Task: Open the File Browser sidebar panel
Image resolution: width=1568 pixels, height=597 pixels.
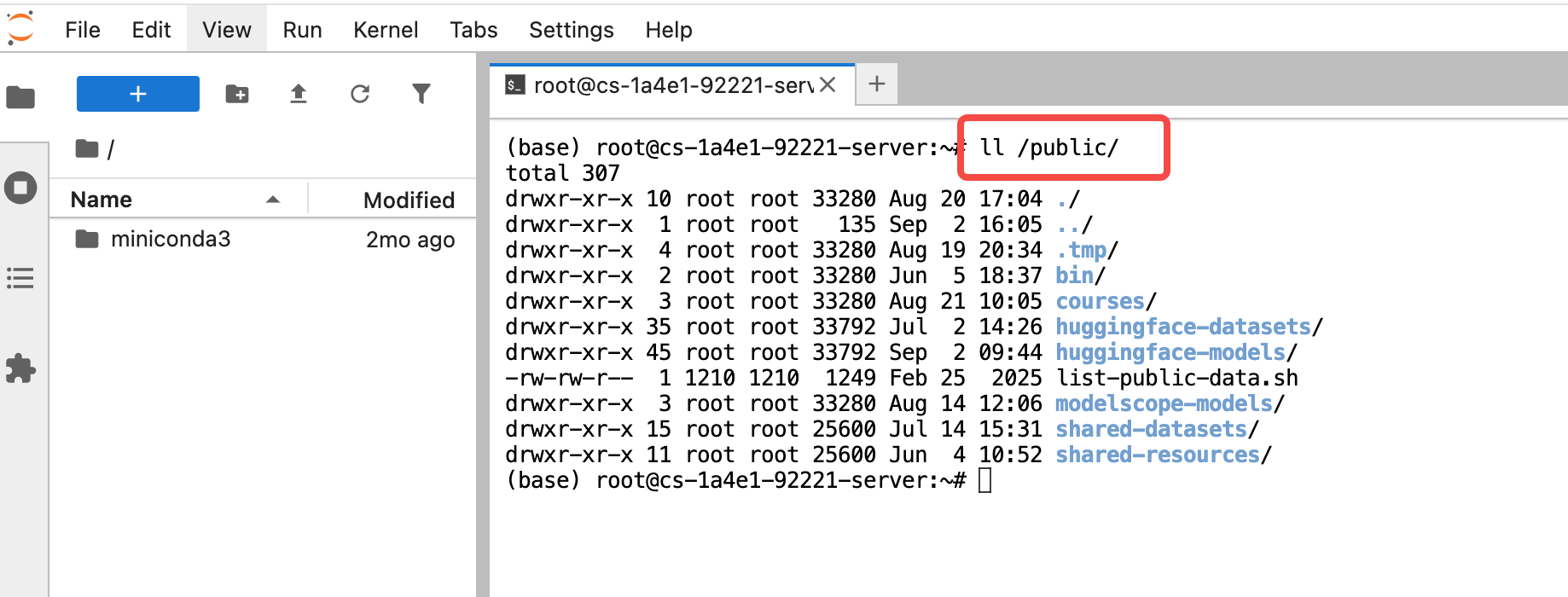Action: tap(20, 97)
